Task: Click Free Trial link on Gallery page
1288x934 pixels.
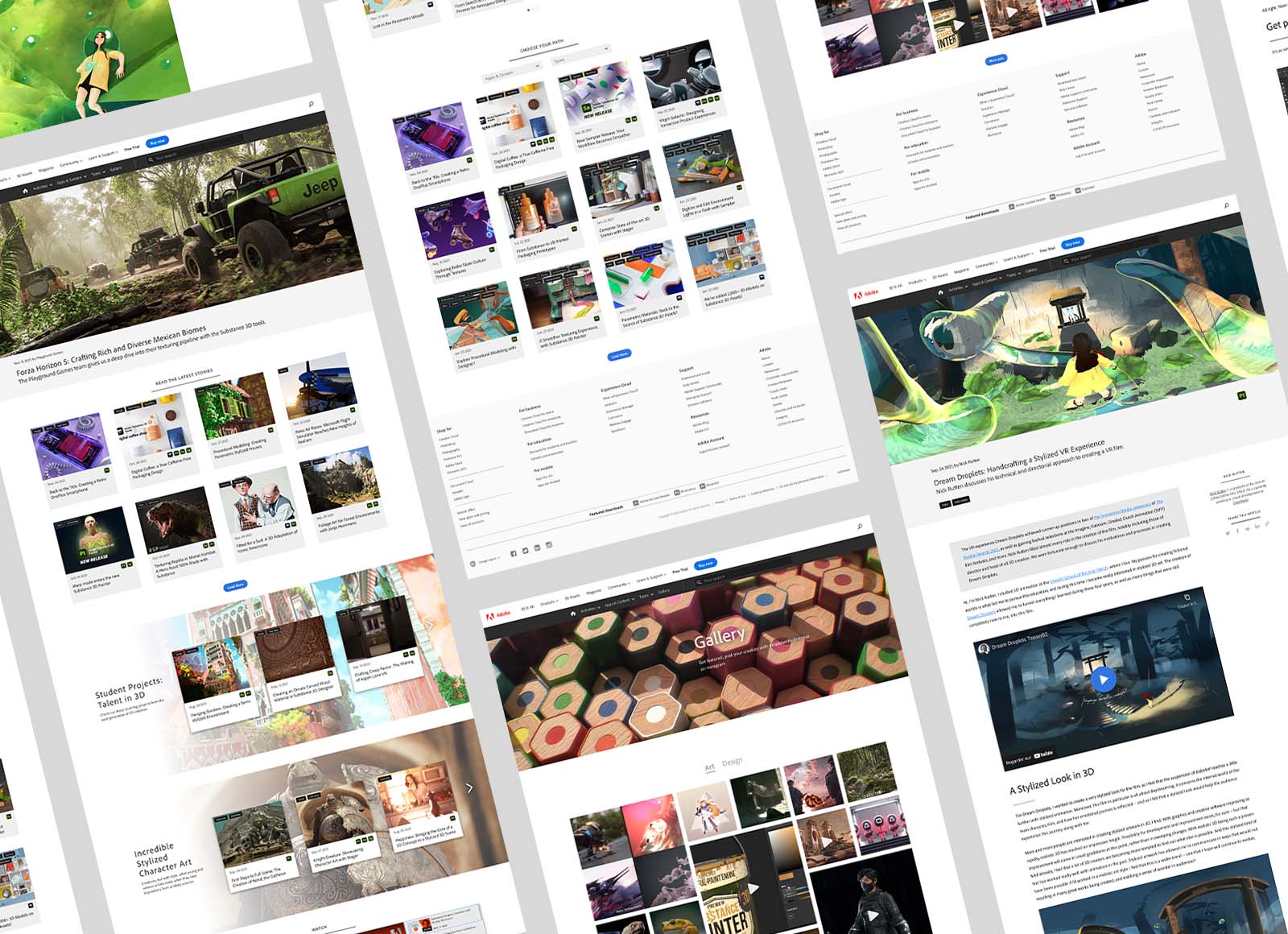Action: pos(680,570)
